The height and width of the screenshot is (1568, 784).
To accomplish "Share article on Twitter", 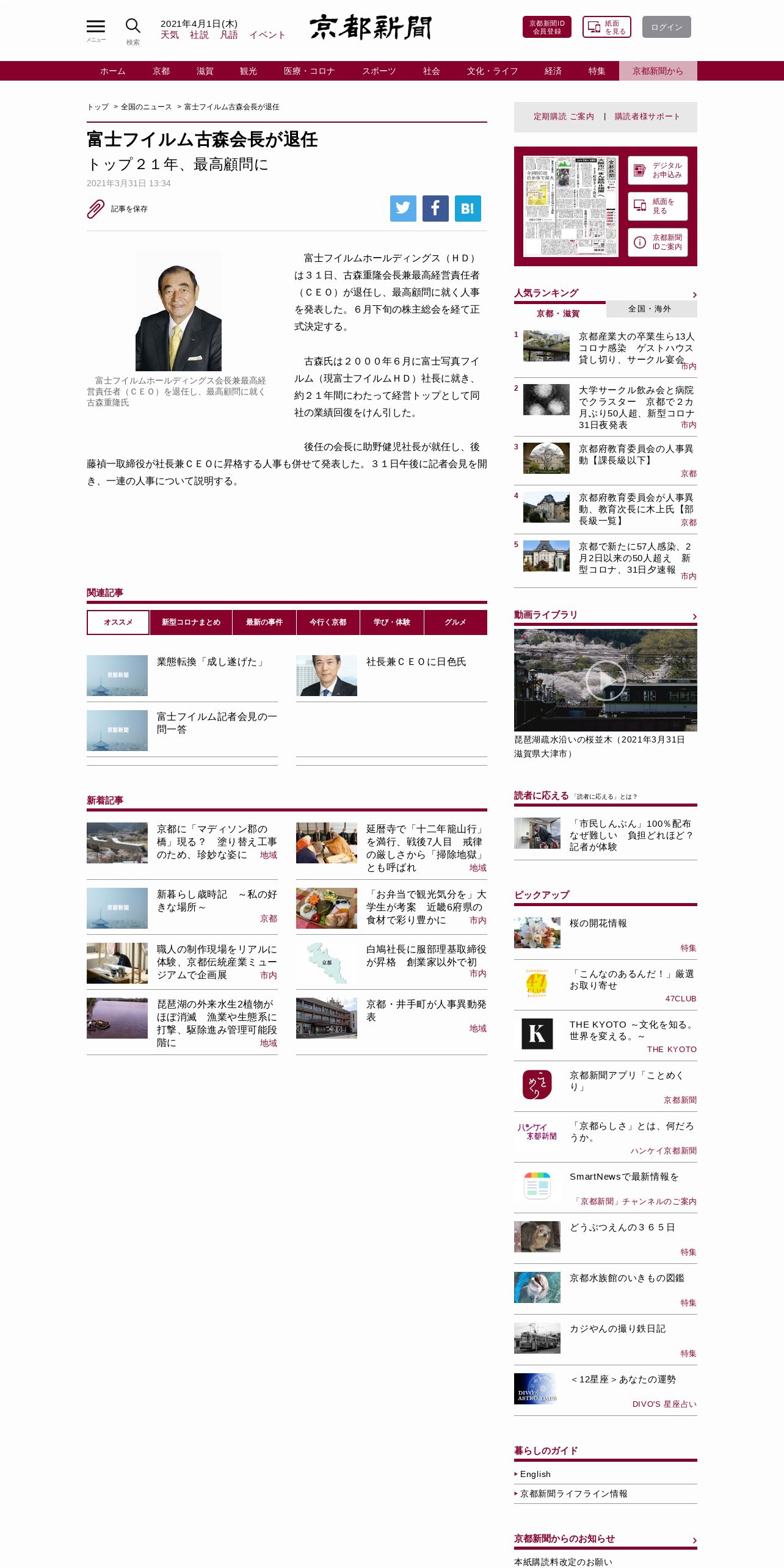I will 403,208.
